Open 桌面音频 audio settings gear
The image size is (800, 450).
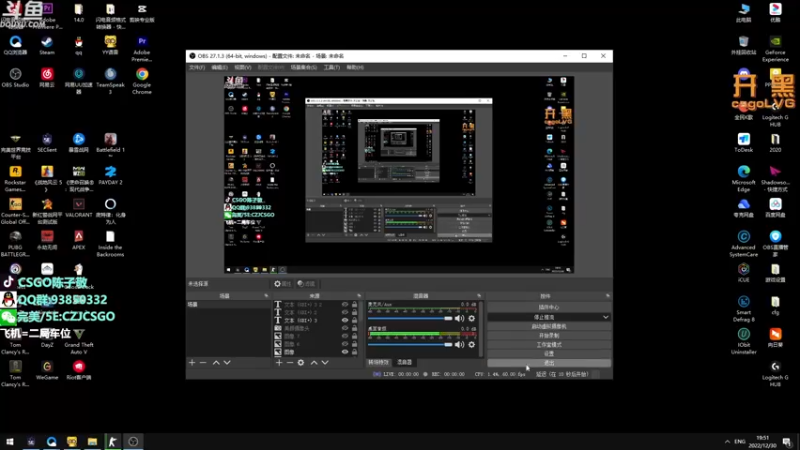[471, 344]
